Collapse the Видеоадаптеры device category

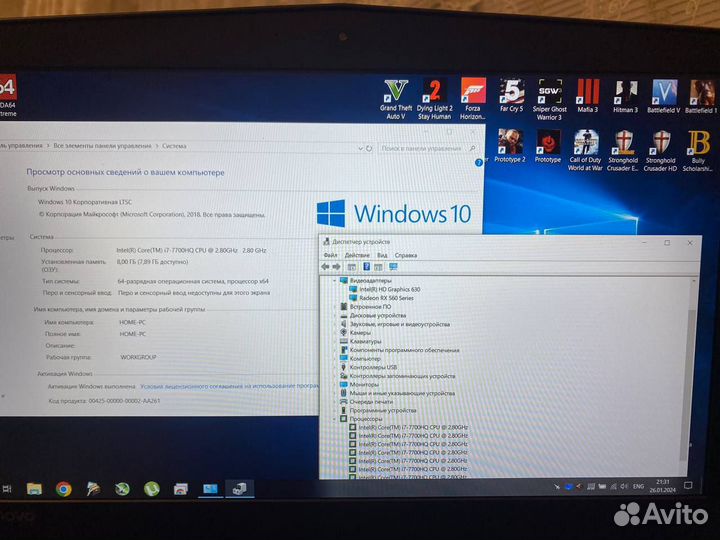click(x=334, y=281)
